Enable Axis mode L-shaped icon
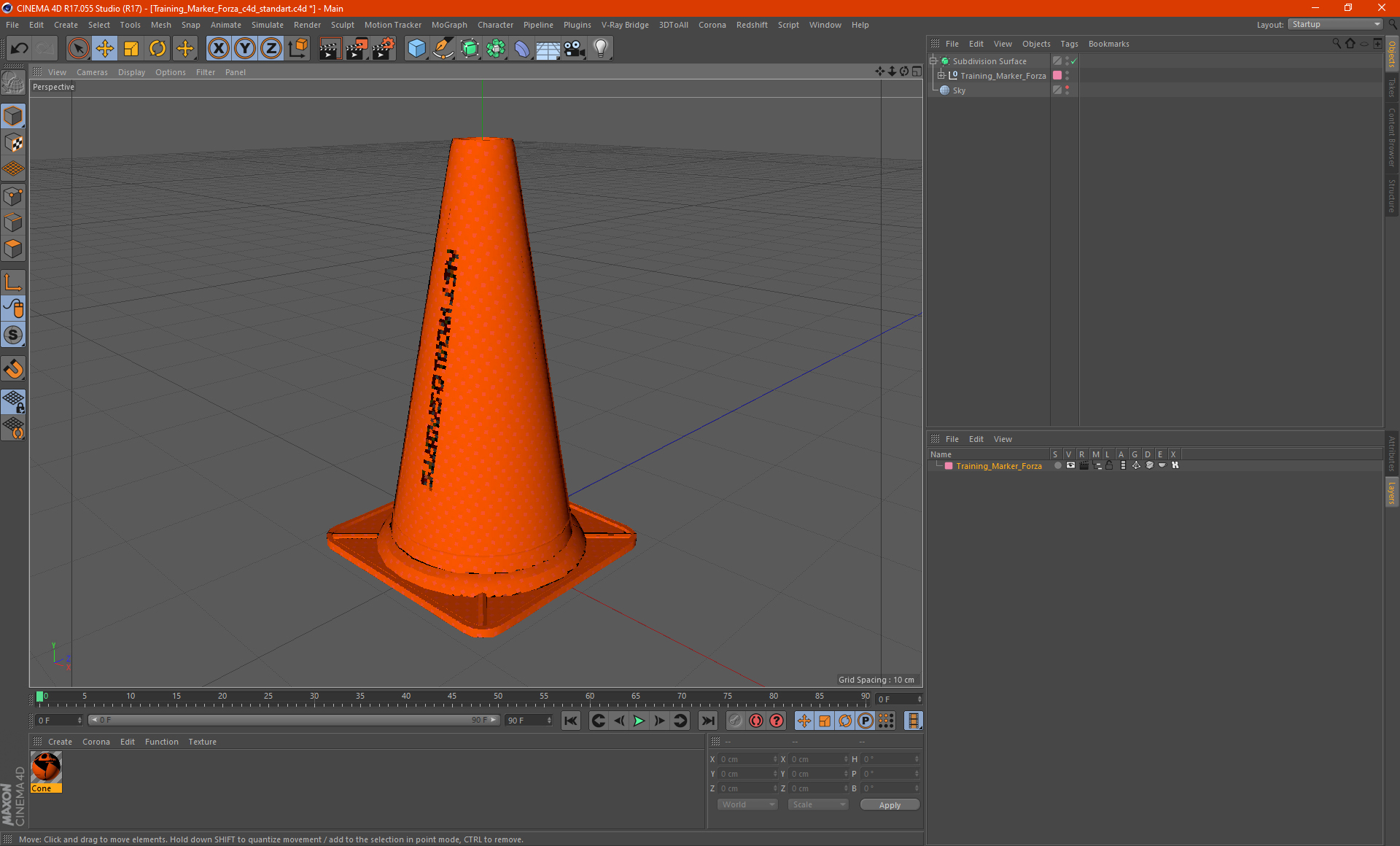 (x=13, y=282)
